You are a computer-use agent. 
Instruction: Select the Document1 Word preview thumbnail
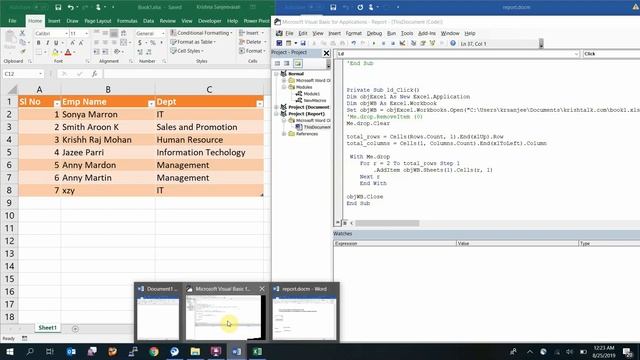158,318
